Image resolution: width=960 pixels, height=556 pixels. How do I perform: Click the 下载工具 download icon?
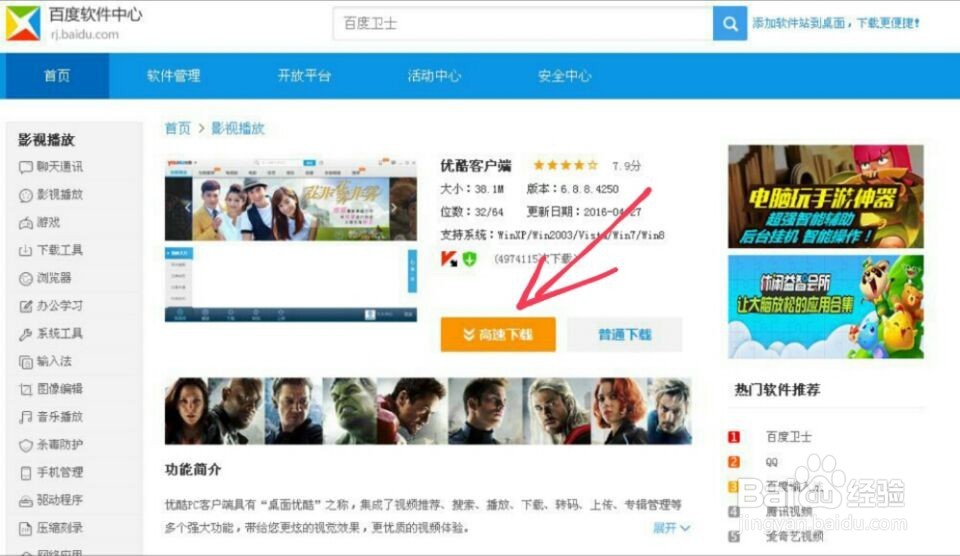tap(26, 250)
